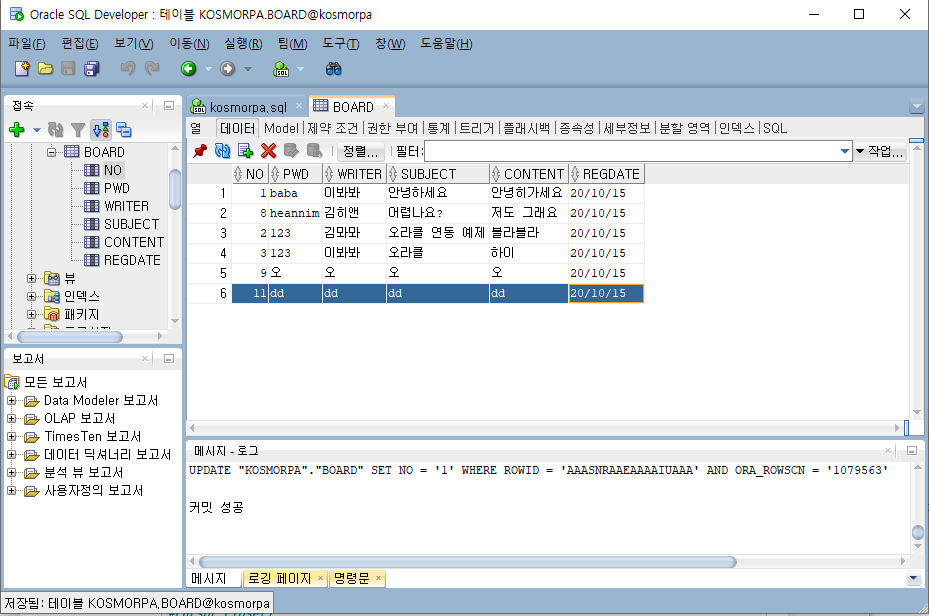Click the New file icon in toolbar
This screenshot has width=929, height=616.
tap(22, 69)
